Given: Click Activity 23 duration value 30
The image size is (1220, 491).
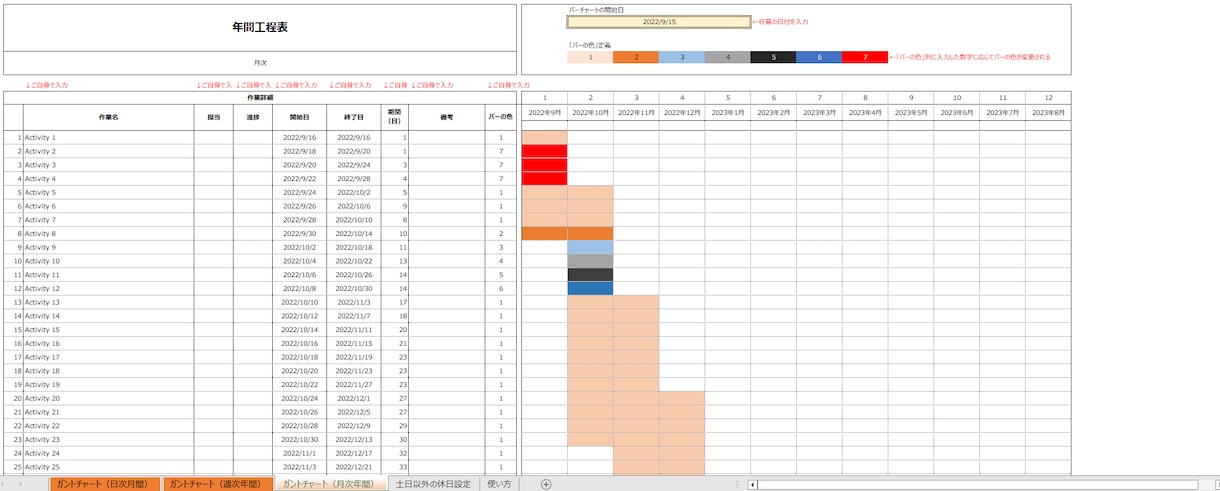Looking at the screenshot, I should tap(395, 439).
